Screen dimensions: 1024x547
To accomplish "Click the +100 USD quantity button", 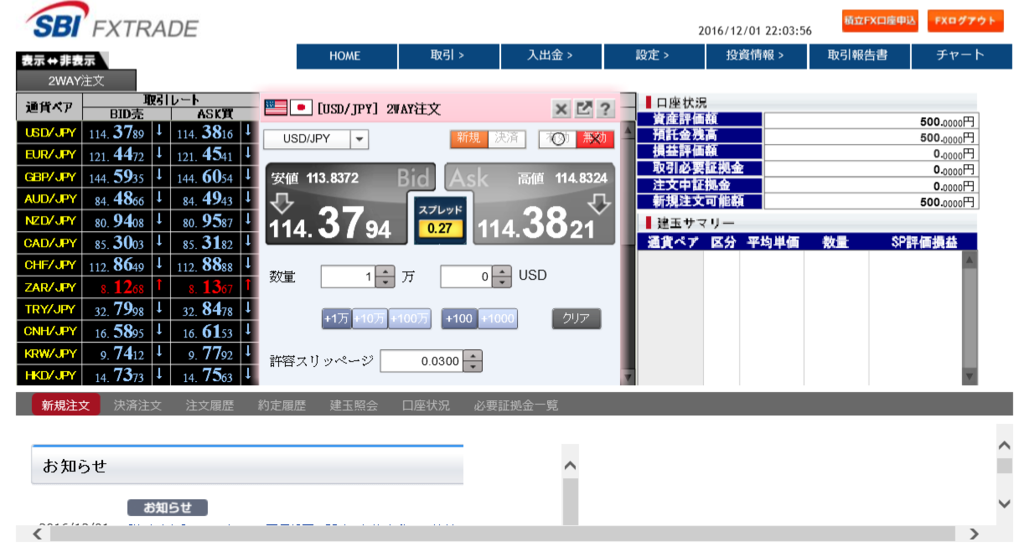I will (x=459, y=319).
